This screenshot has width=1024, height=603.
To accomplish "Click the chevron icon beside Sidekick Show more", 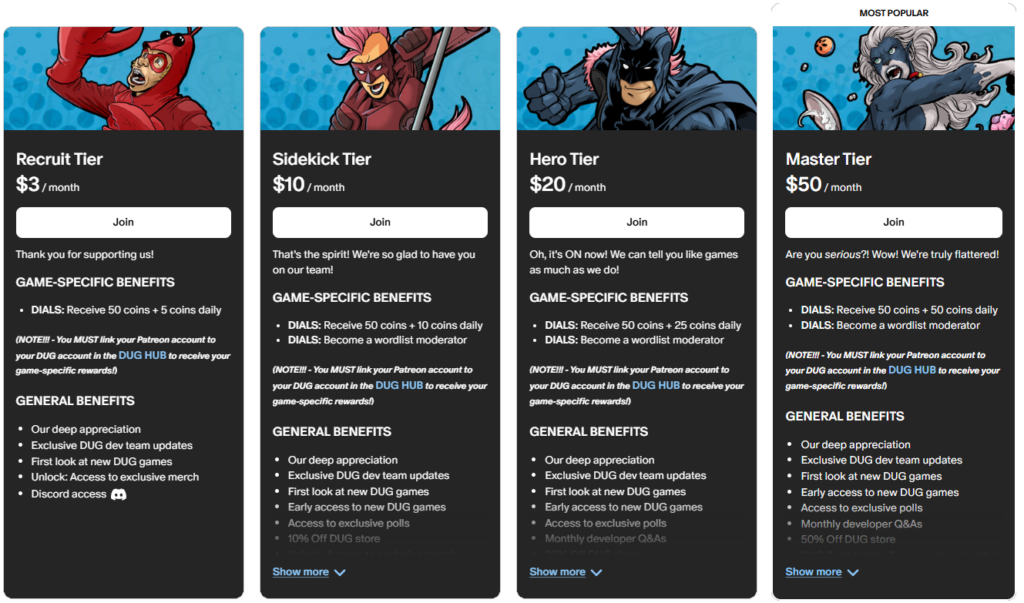I will click(340, 572).
